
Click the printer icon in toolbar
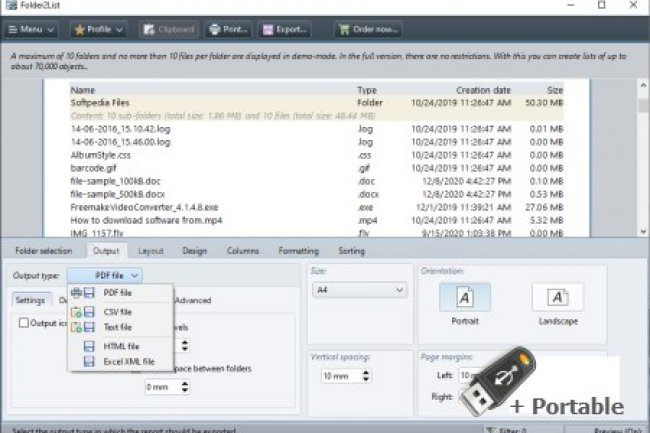[x=214, y=29]
